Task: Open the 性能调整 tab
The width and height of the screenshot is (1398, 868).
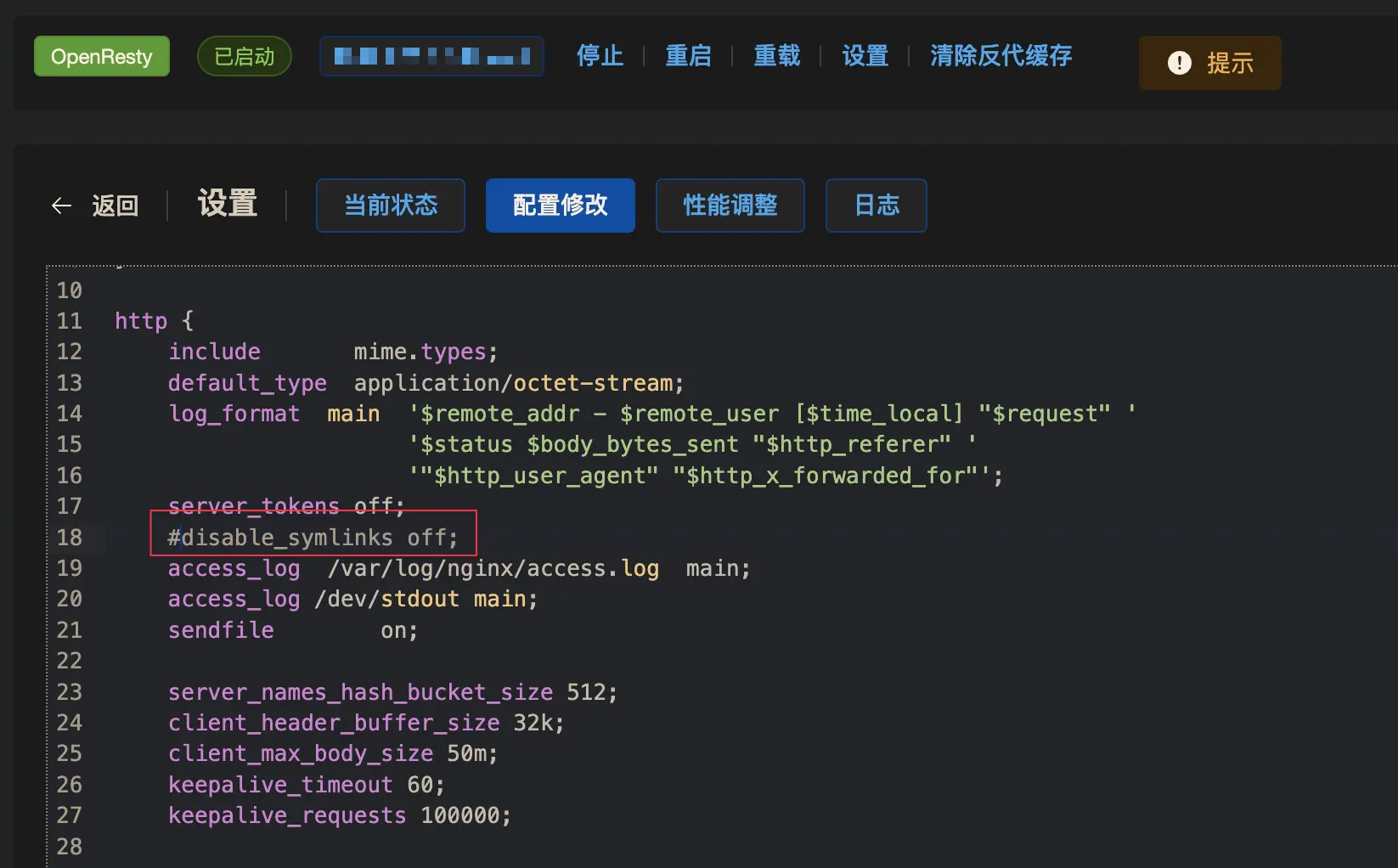Action: coord(730,206)
